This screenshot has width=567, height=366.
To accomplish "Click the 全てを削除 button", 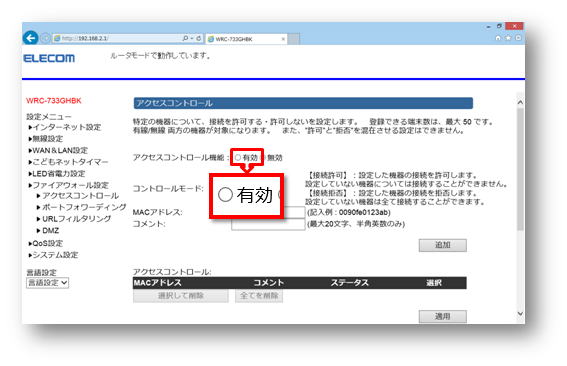I will [x=259, y=296].
